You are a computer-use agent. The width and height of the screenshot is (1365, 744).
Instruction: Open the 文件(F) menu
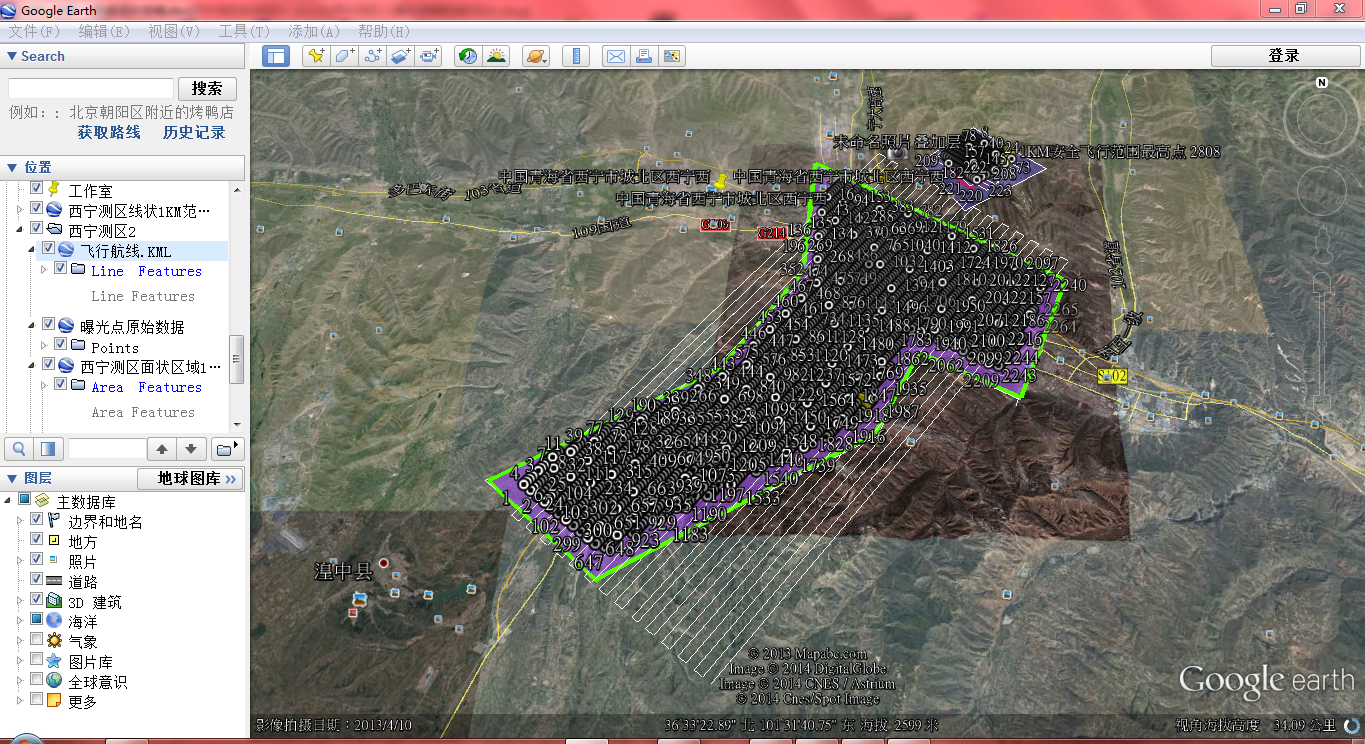click(34, 31)
